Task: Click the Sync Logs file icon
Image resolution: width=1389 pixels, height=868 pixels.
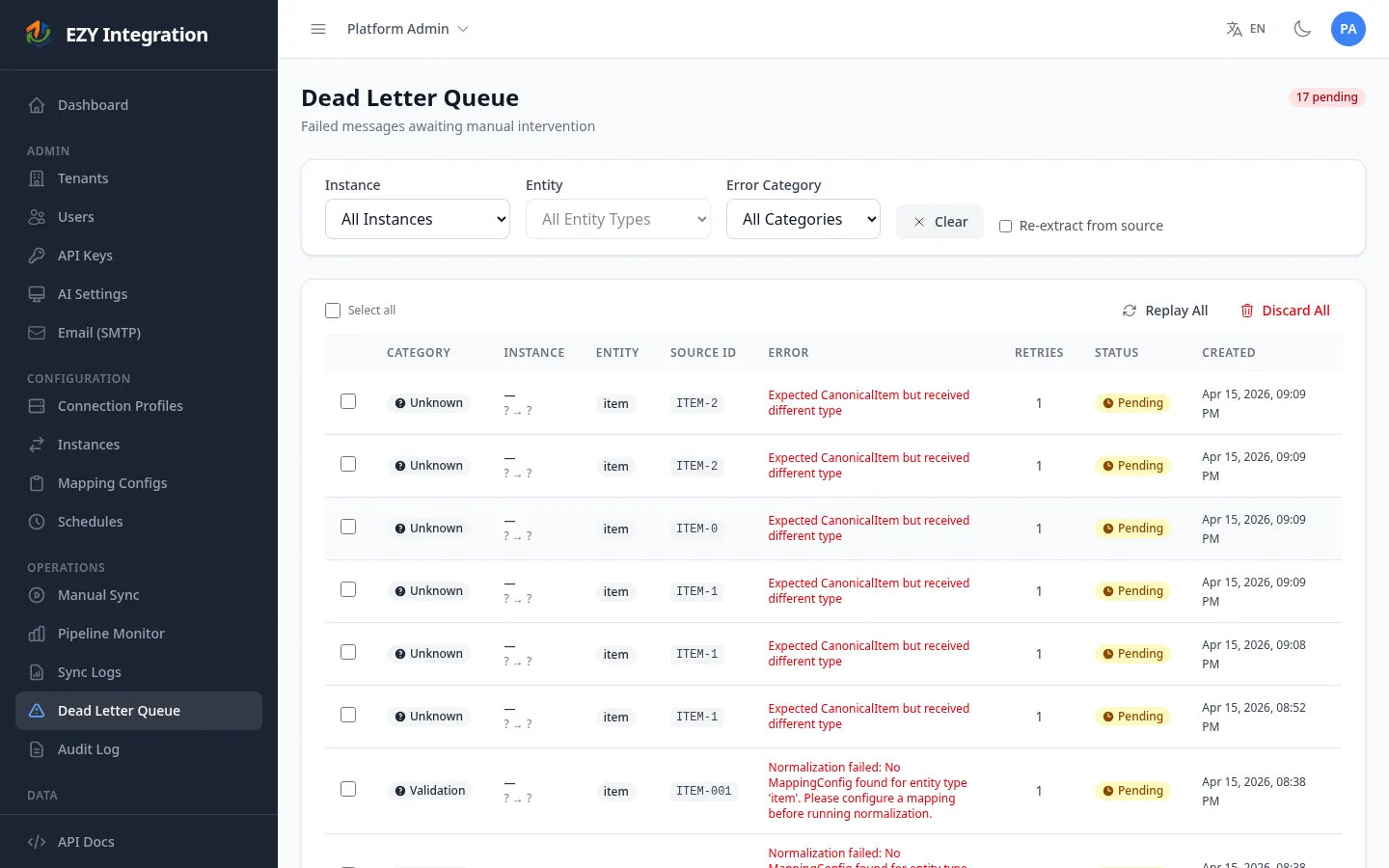Action: tap(37, 672)
